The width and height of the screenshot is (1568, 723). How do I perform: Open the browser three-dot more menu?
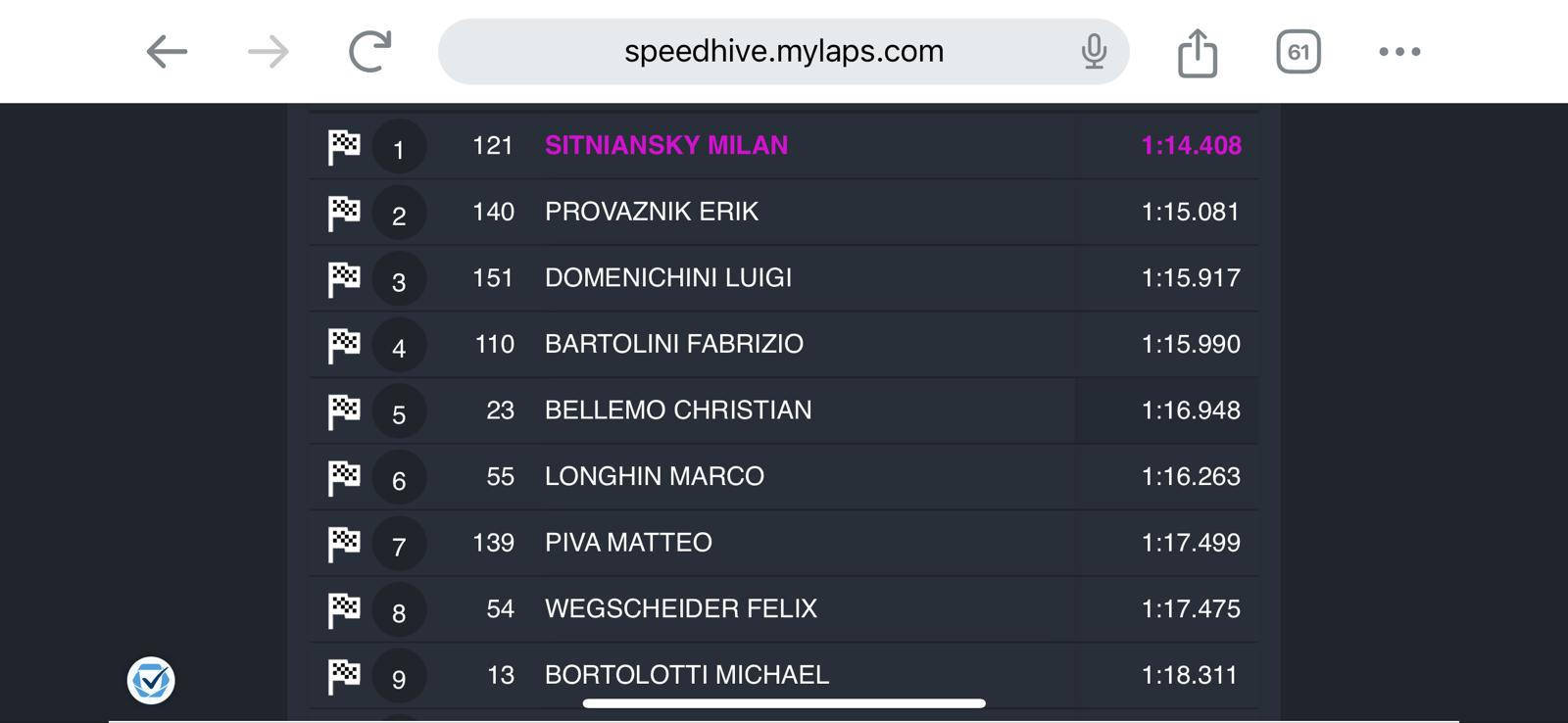click(x=1399, y=52)
